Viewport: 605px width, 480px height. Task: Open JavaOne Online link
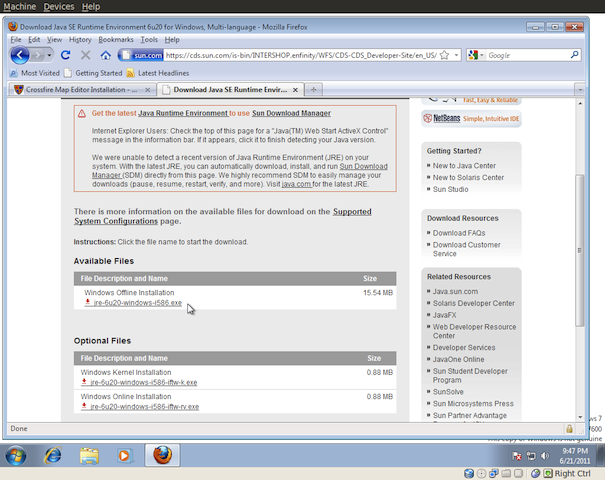(x=458, y=359)
